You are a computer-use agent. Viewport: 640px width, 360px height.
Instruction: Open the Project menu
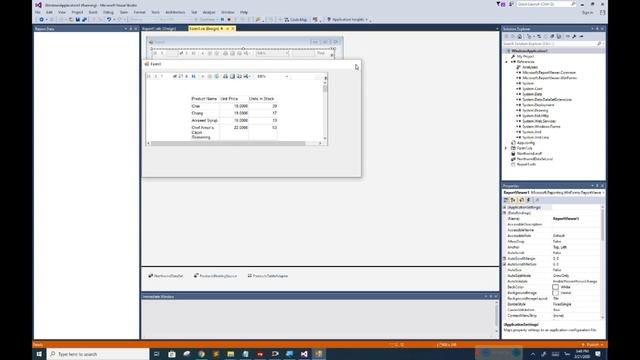(77, 12)
